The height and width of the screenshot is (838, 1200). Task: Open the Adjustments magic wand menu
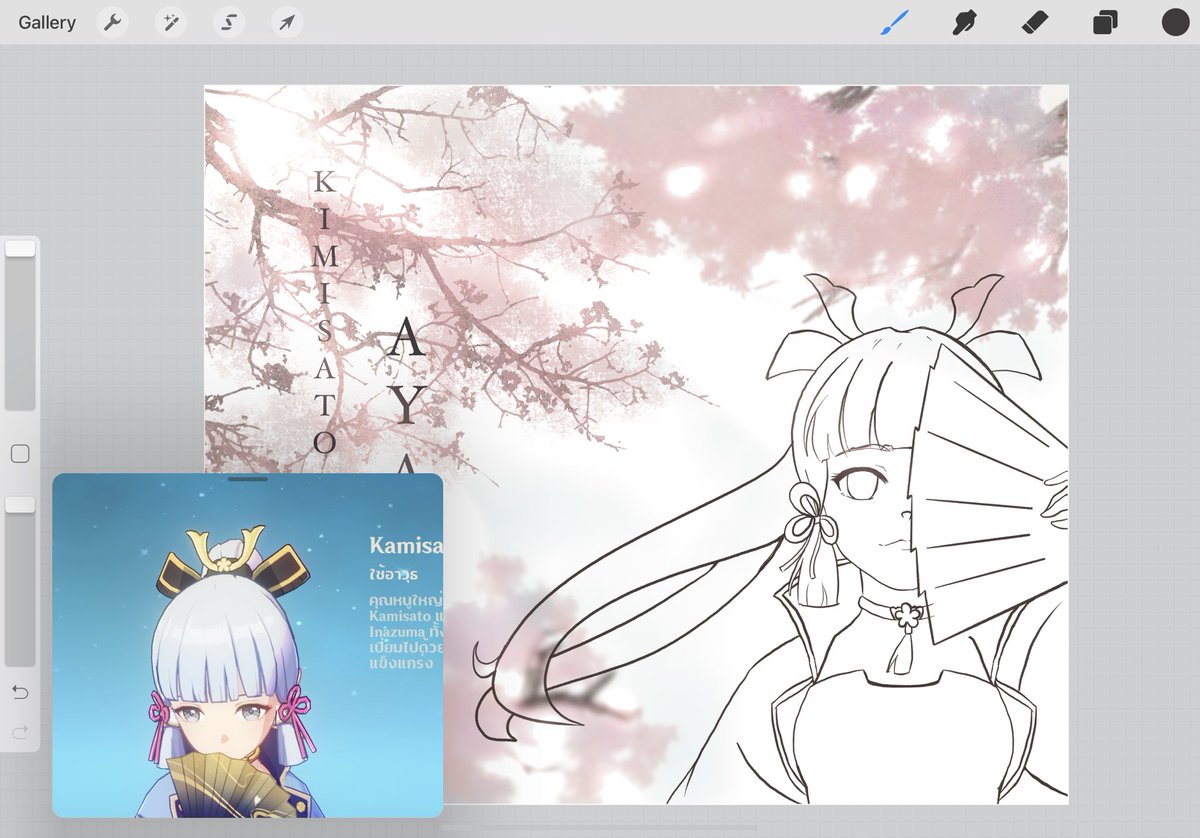pyautogui.click(x=170, y=22)
